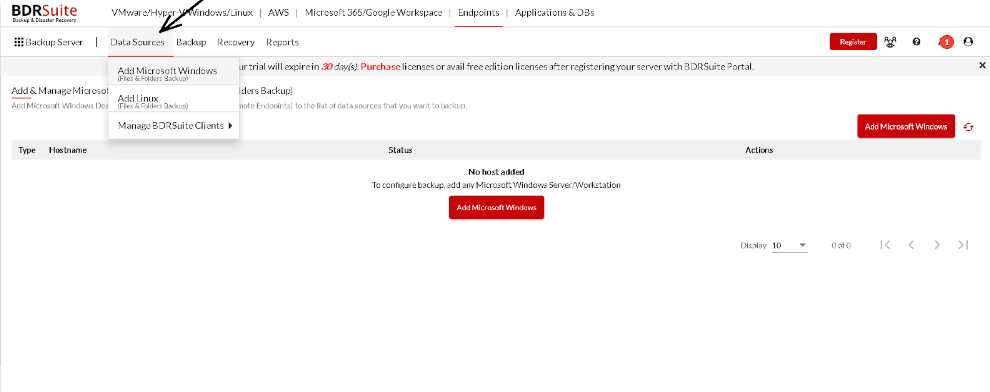
Task: Open the Data Sources menu
Action: 137,42
